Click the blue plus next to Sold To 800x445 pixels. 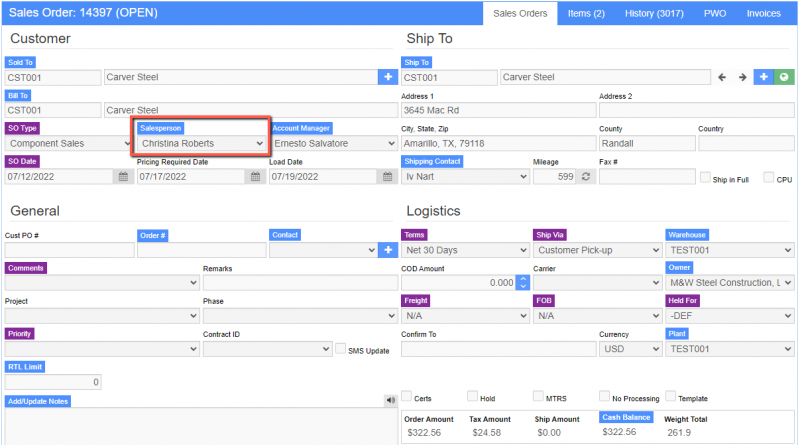pyautogui.click(x=387, y=77)
